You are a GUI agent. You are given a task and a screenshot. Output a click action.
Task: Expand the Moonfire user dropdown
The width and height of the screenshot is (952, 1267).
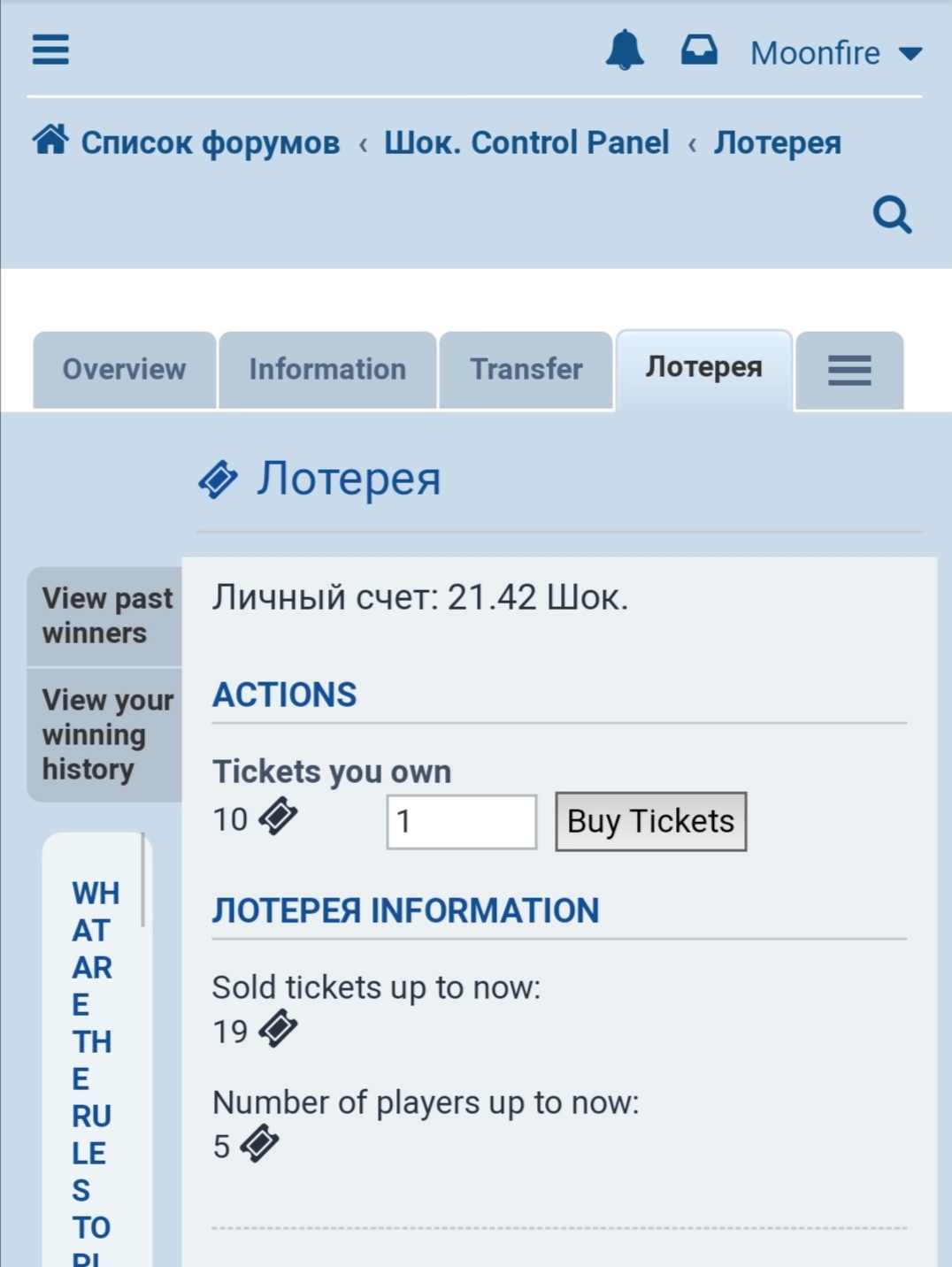tap(835, 53)
